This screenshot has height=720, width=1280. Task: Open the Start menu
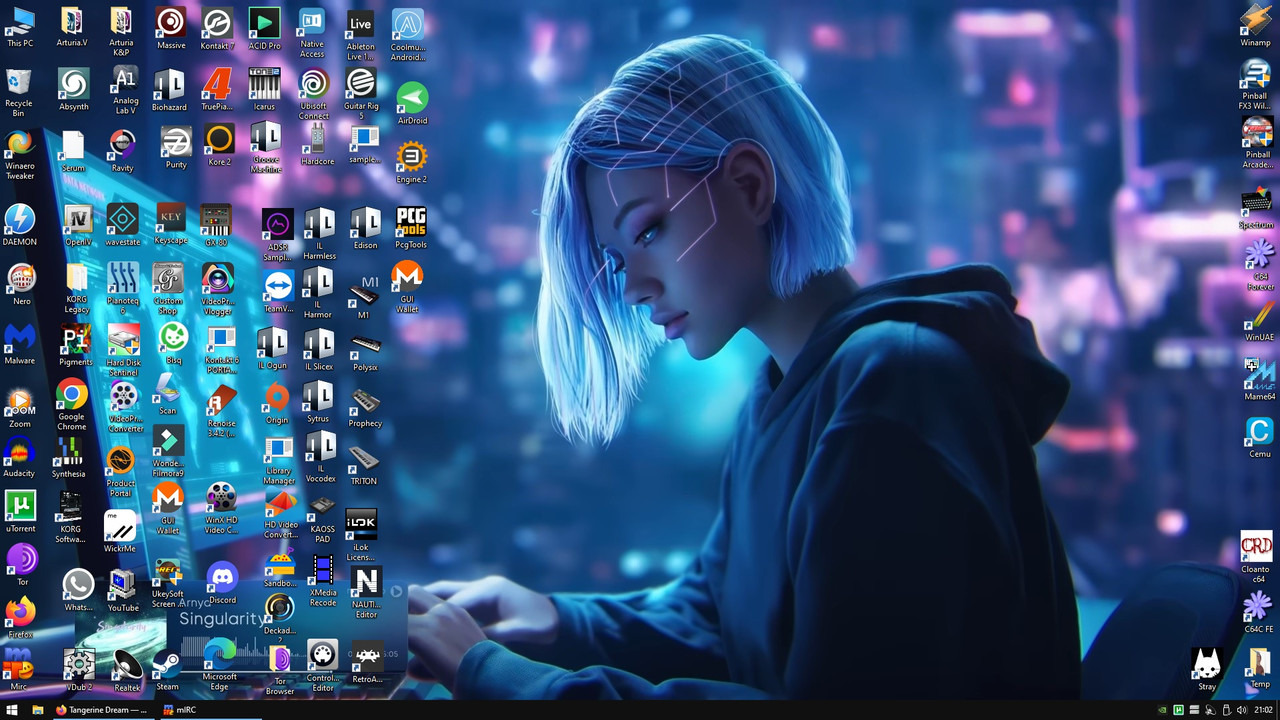point(12,710)
